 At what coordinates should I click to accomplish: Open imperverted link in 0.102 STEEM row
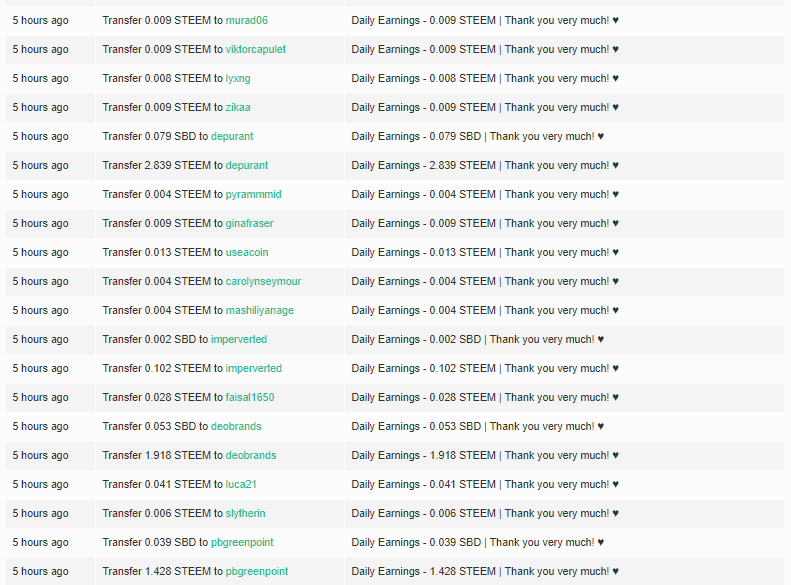click(253, 369)
